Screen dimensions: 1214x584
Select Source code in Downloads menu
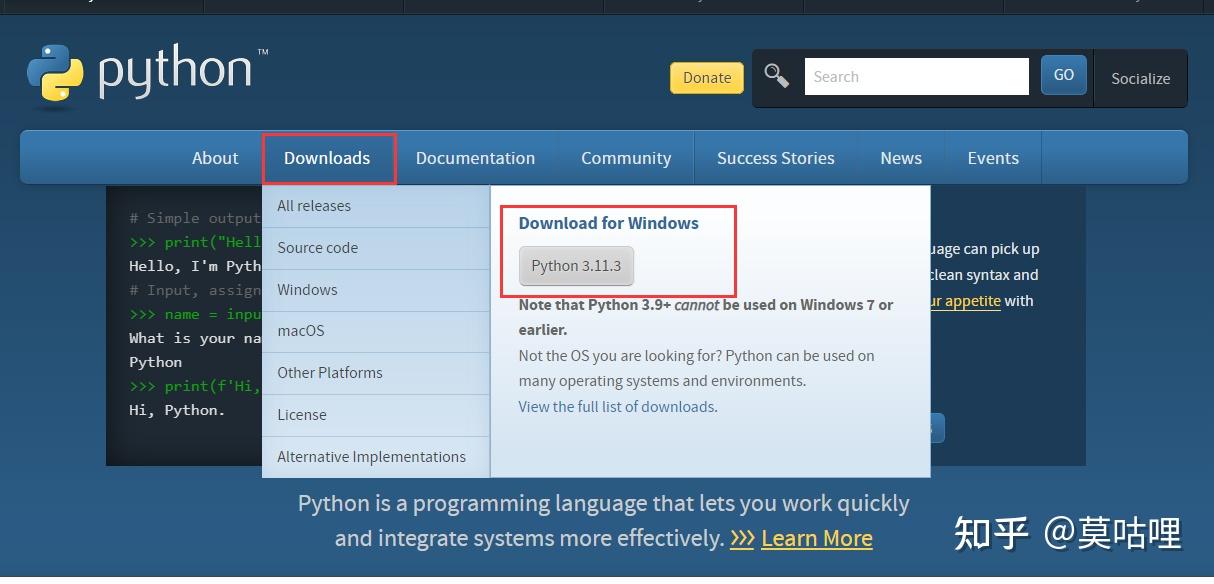(x=317, y=248)
